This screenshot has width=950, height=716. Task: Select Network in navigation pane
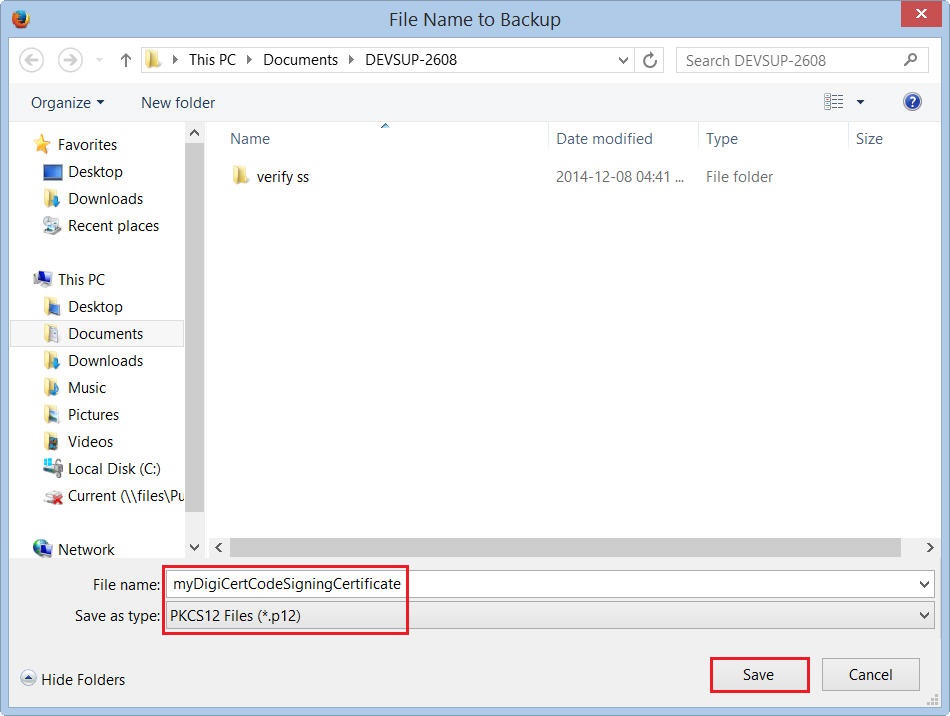tap(86, 550)
